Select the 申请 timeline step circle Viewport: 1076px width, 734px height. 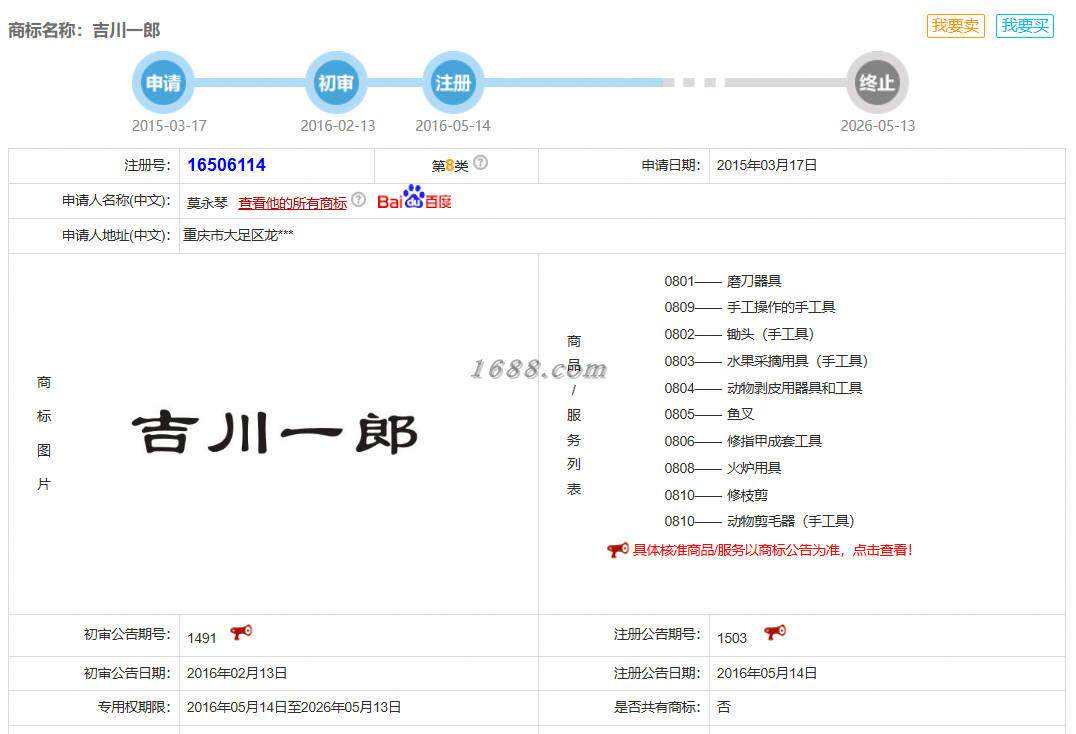pos(163,82)
